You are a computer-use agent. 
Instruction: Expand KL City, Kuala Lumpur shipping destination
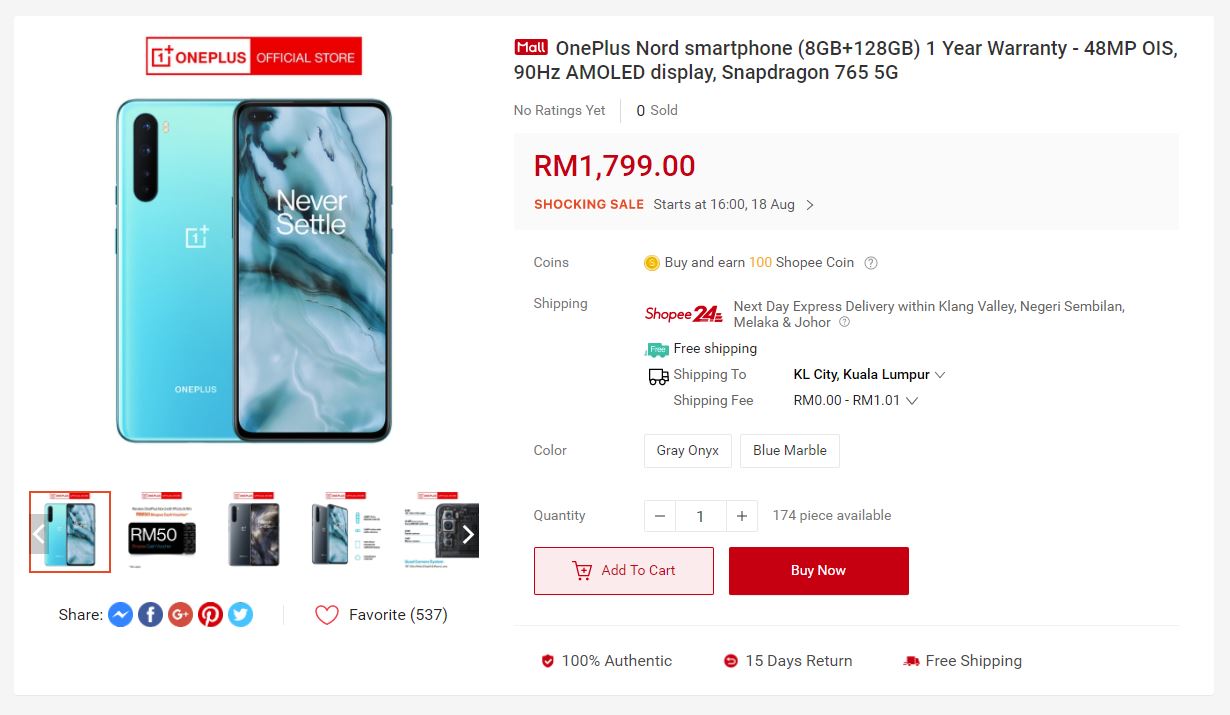tap(869, 374)
